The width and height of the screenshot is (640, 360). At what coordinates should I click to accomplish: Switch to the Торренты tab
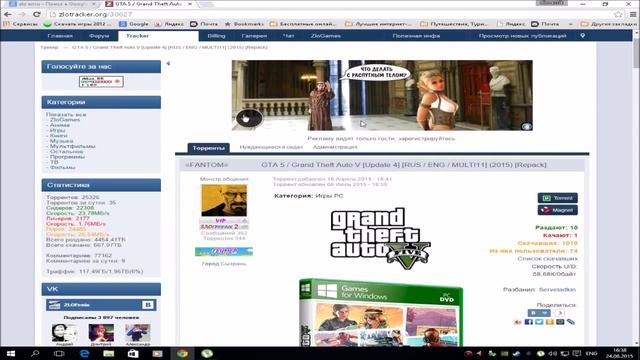click(209, 148)
